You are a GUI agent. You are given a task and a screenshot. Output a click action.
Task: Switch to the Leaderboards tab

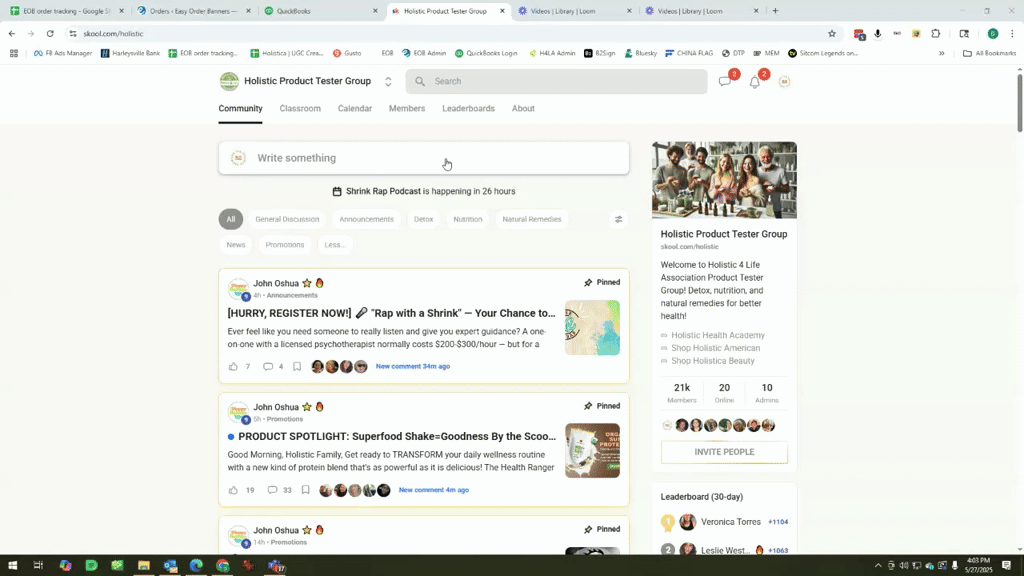(468, 108)
